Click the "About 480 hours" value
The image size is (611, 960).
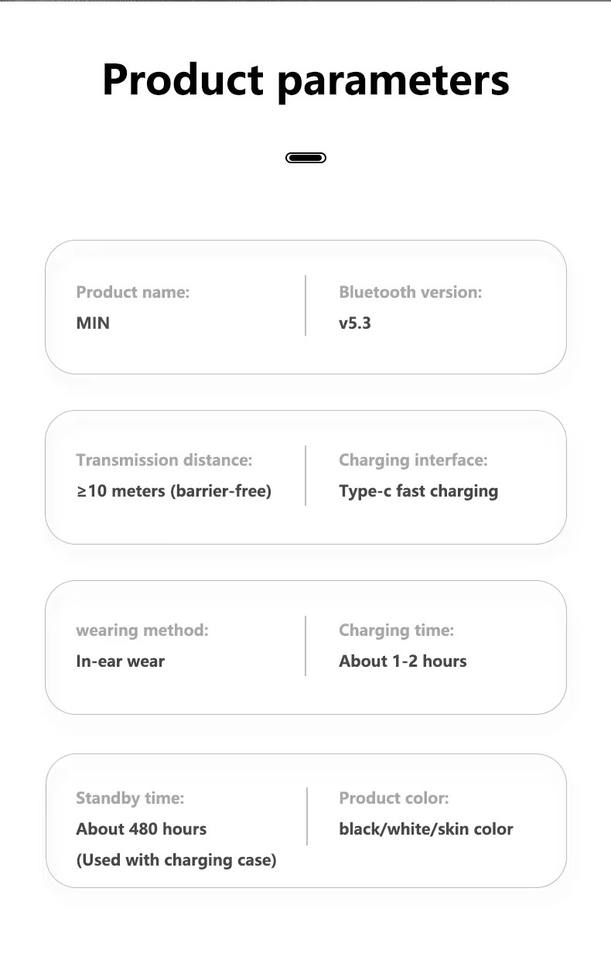141,829
